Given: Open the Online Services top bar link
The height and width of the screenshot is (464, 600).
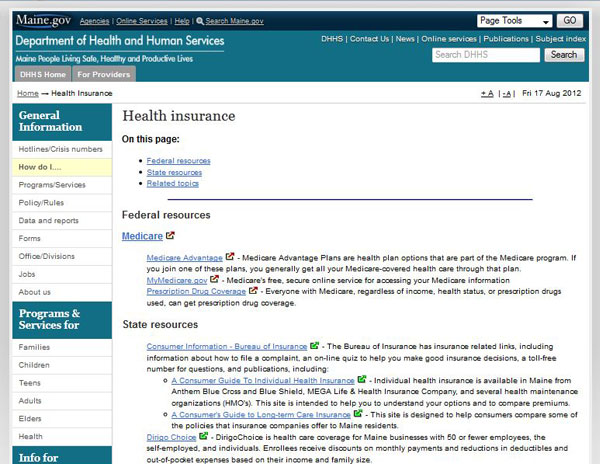Looking at the screenshot, I should [x=142, y=21].
